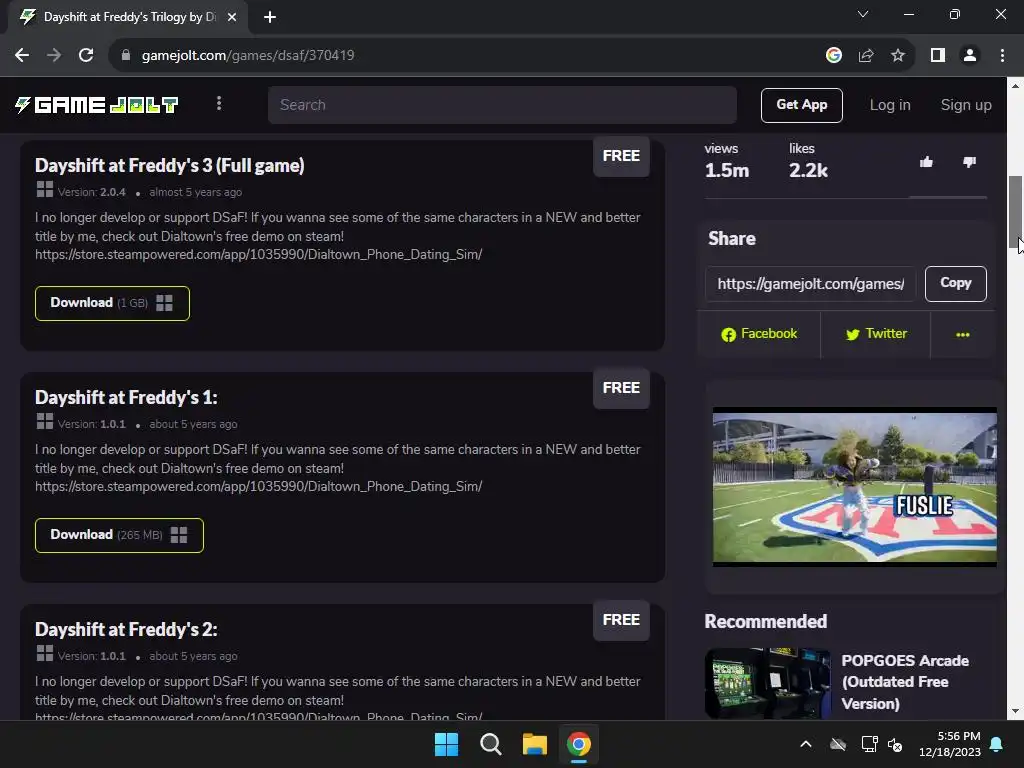
Task: Share the game on Twitter
Action: click(x=876, y=334)
